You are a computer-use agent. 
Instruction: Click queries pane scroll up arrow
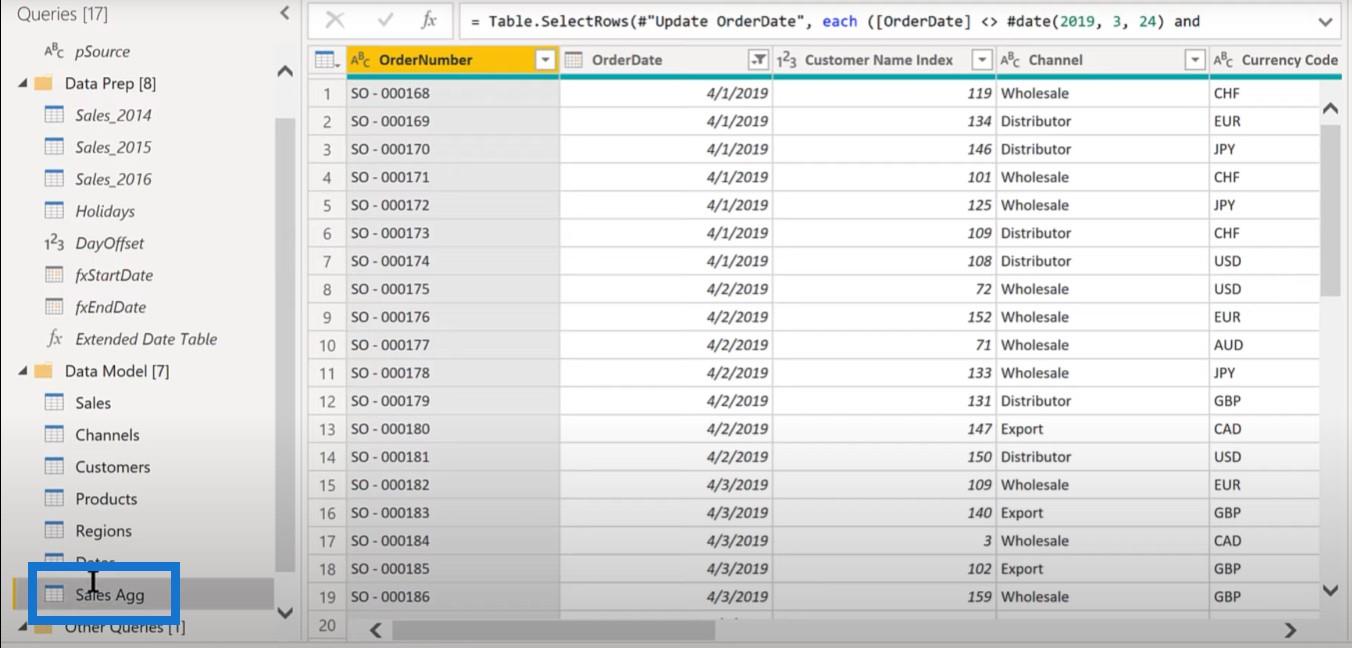285,71
